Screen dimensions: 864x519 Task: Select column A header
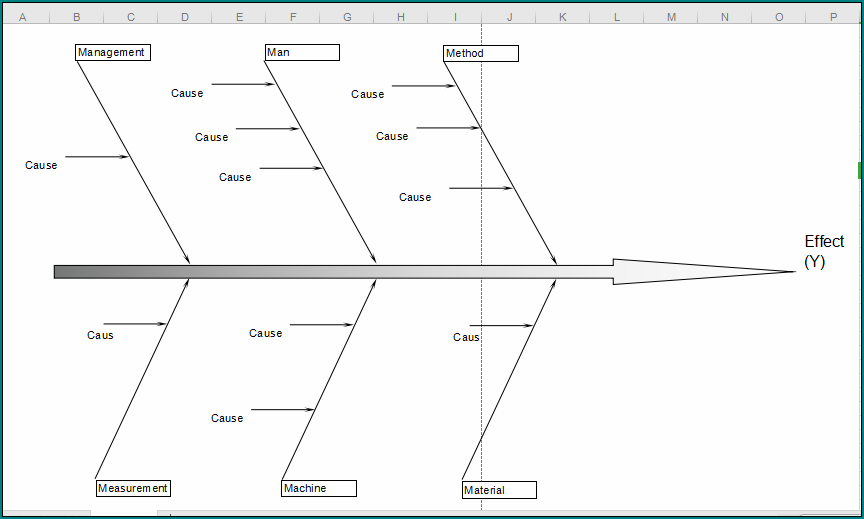pyautogui.click(x=23, y=17)
